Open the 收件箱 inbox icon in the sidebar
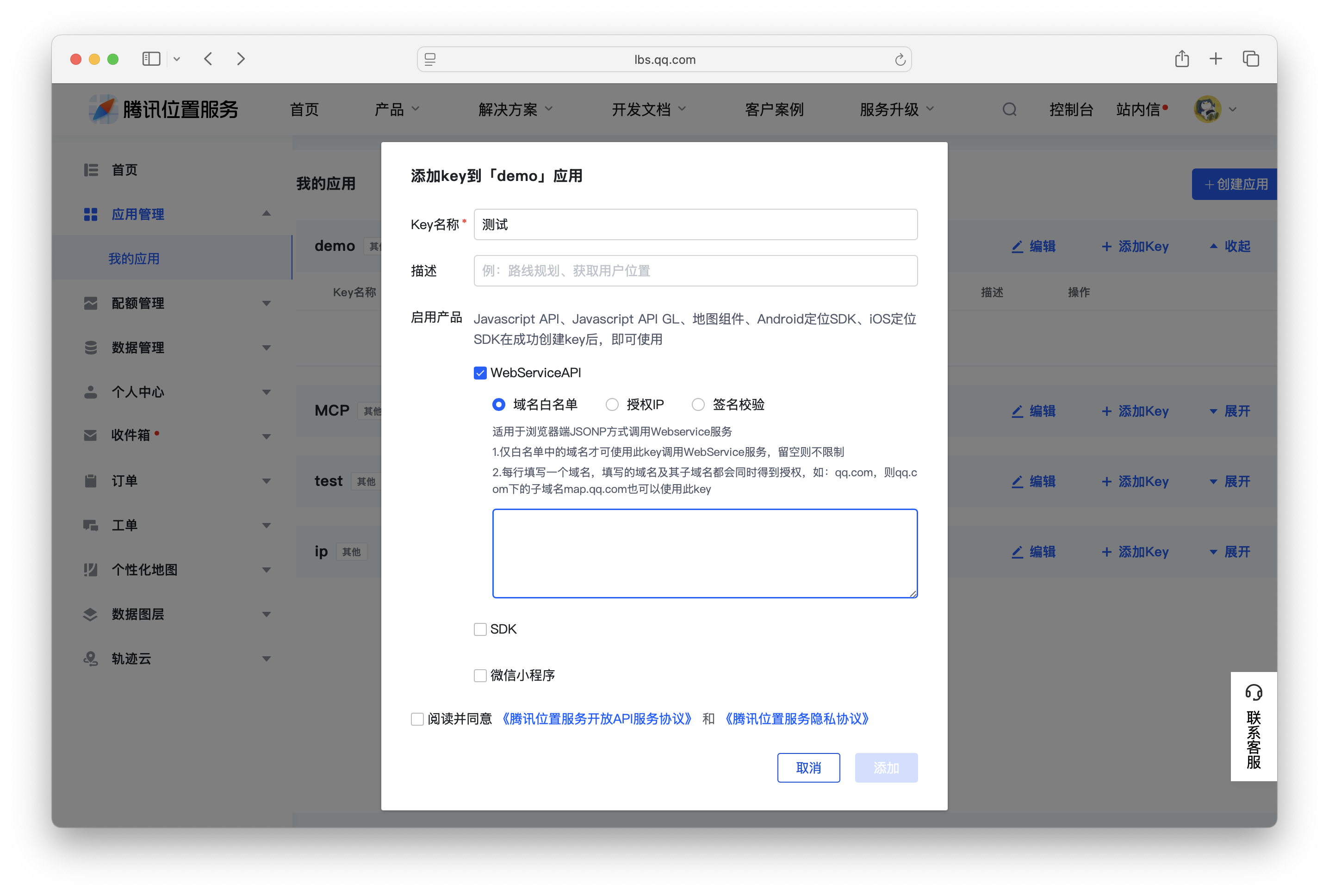This screenshot has height=896, width=1329. (90, 435)
